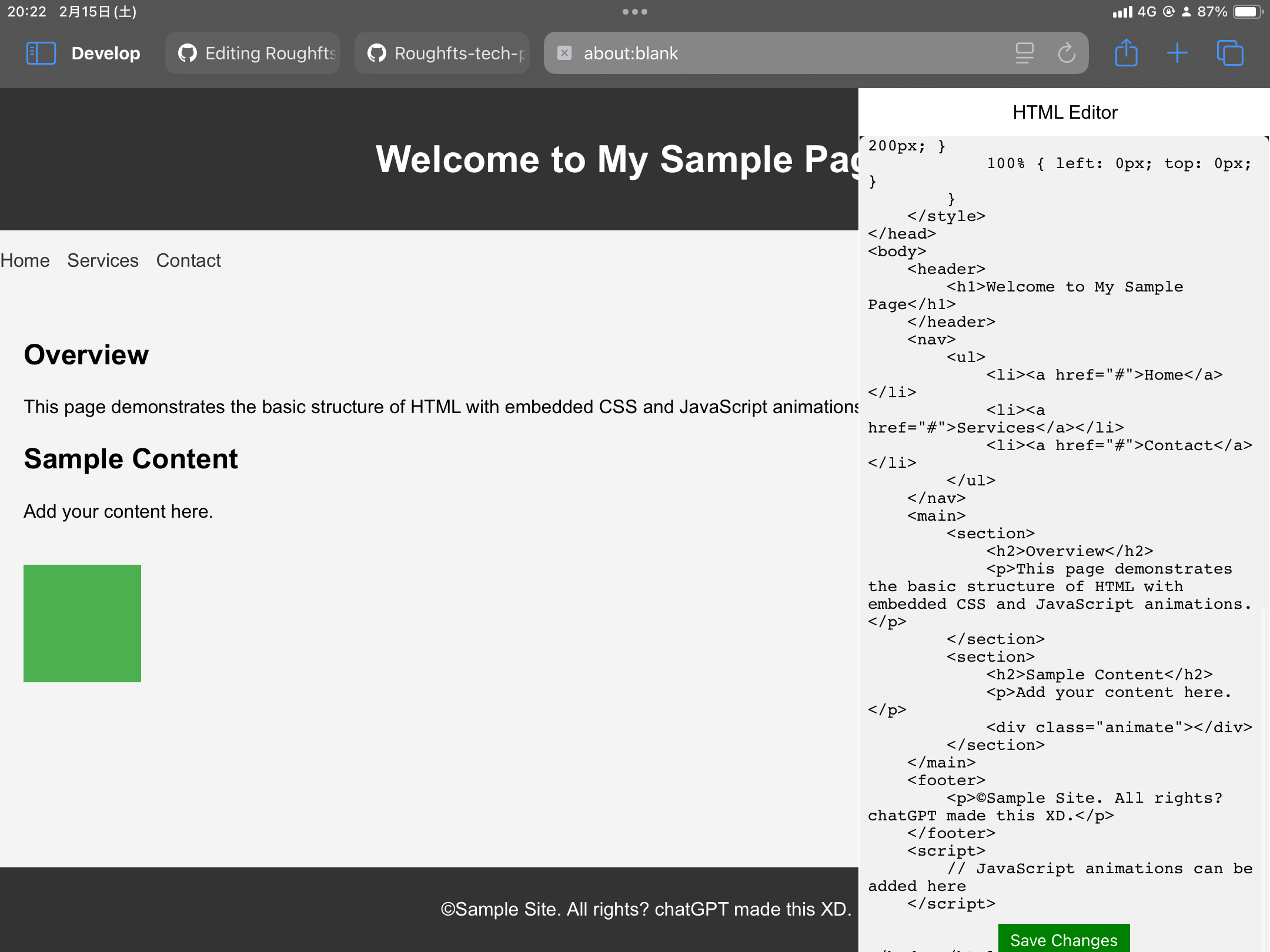1270x952 pixels.
Task: Reload the about:blank page
Action: [1066, 52]
